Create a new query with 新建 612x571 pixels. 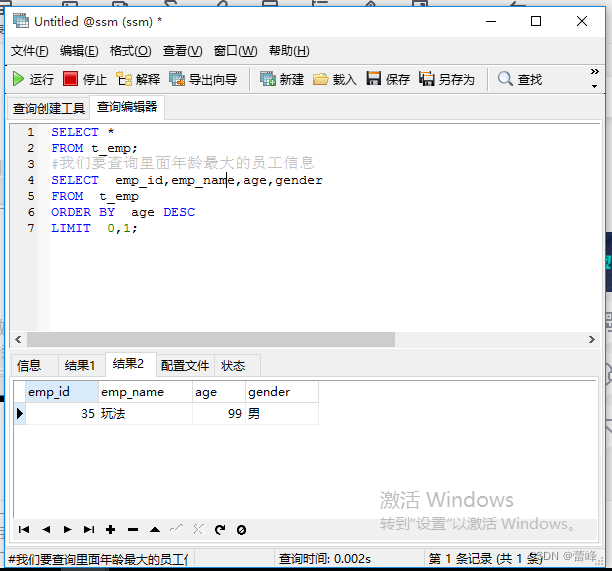point(282,79)
